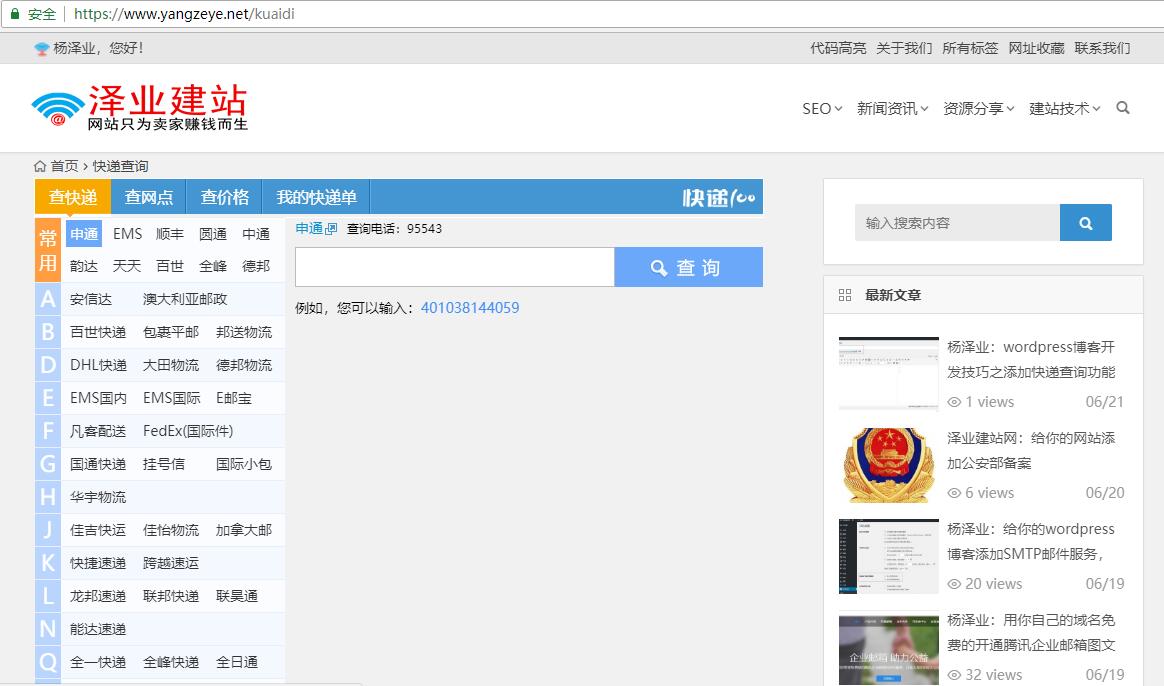
Task: Click the 常用 common couriers label
Action: click(x=48, y=250)
